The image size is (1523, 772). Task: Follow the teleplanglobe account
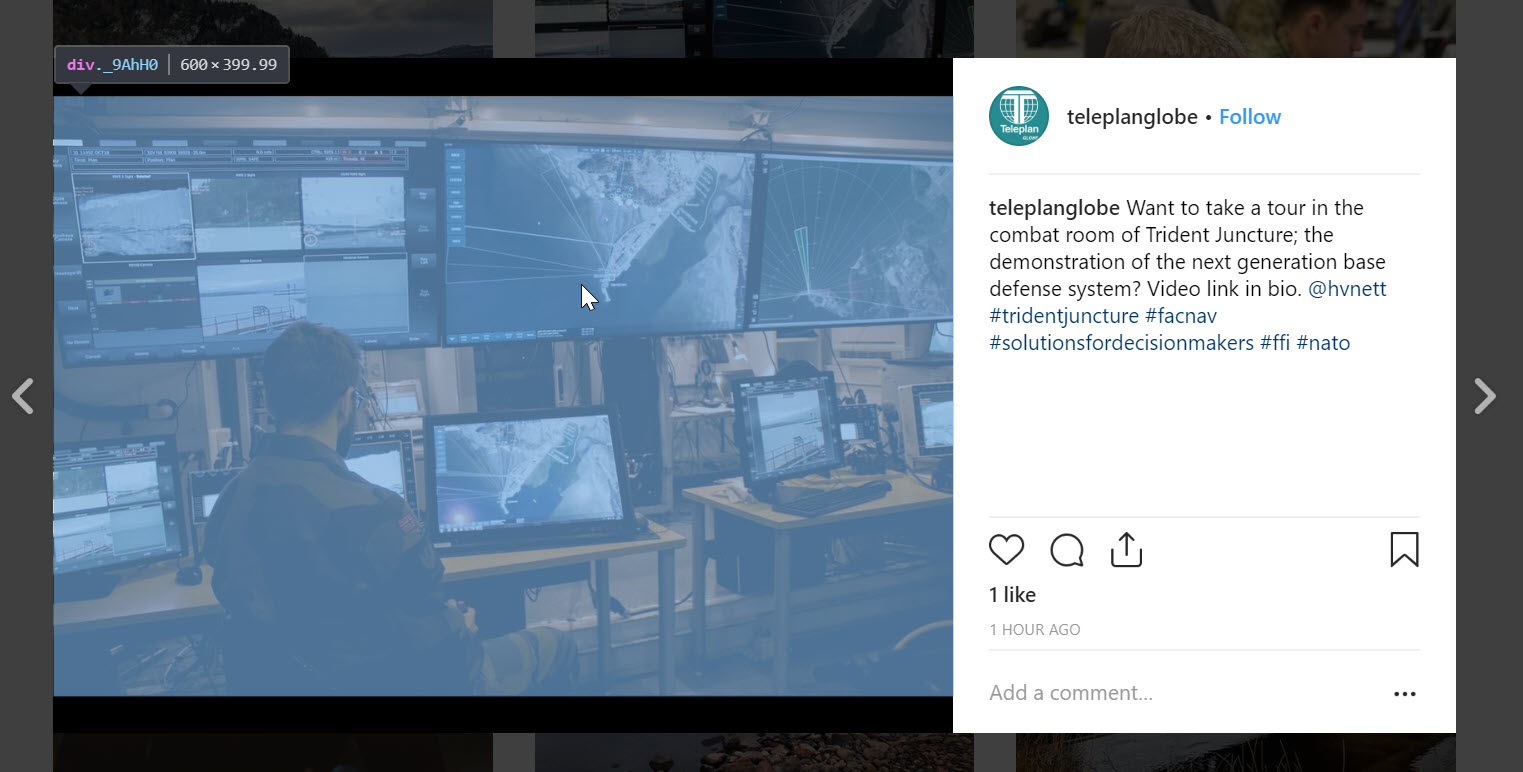[1249, 117]
